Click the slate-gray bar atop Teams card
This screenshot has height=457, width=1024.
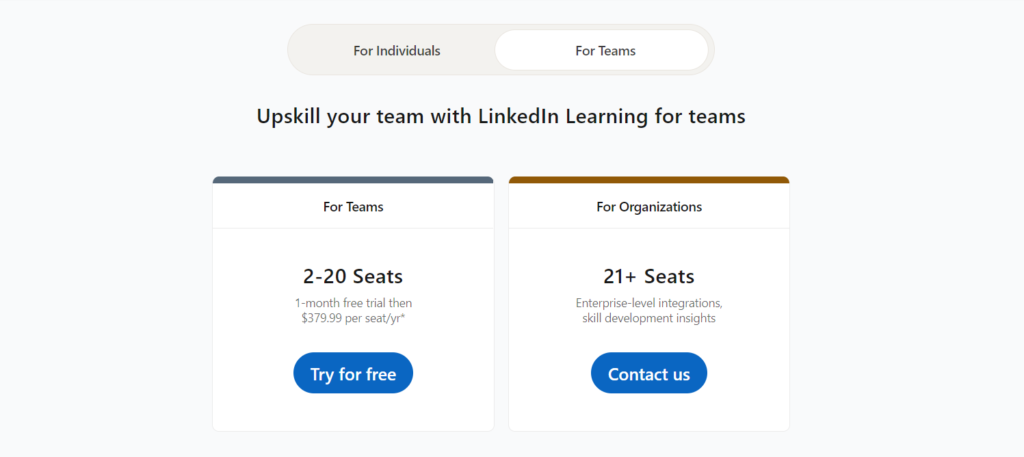pyautogui.click(x=353, y=180)
